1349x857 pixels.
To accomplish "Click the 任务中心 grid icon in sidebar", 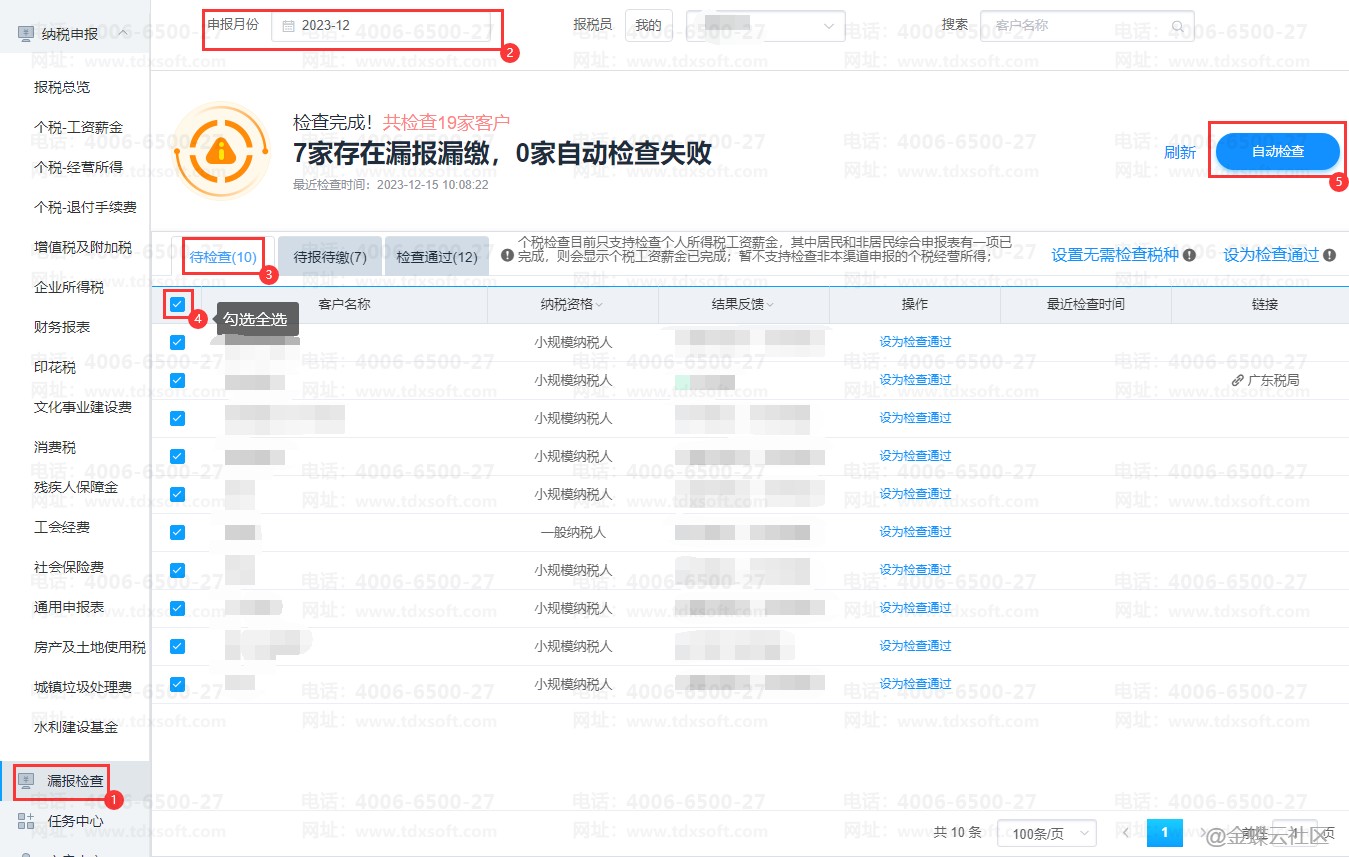I will click(27, 821).
